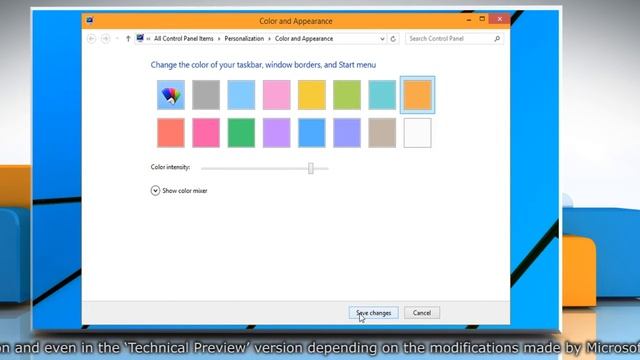Select the bright blue color swatch
The image size is (640, 360).
(312, 133)
